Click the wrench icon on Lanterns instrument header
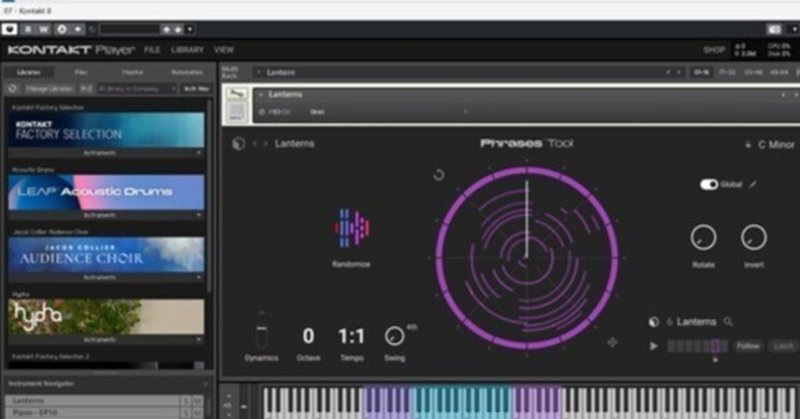The image size is (800, 419). click(x=236, y=93)
